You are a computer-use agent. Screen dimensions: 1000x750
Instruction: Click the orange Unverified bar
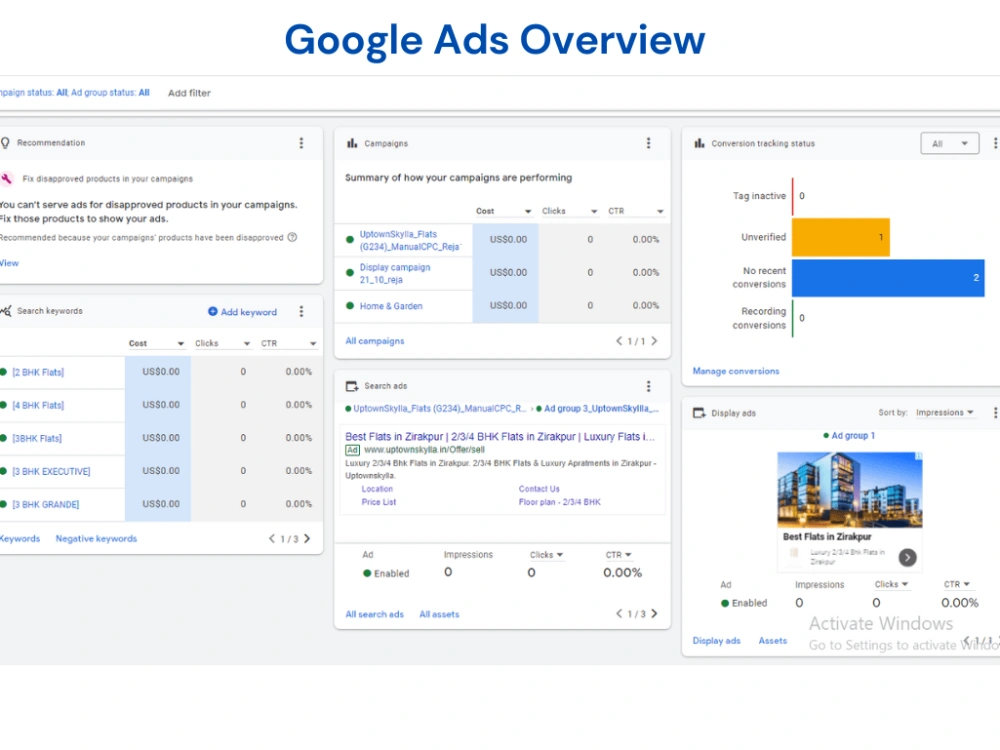coord(841,237)
